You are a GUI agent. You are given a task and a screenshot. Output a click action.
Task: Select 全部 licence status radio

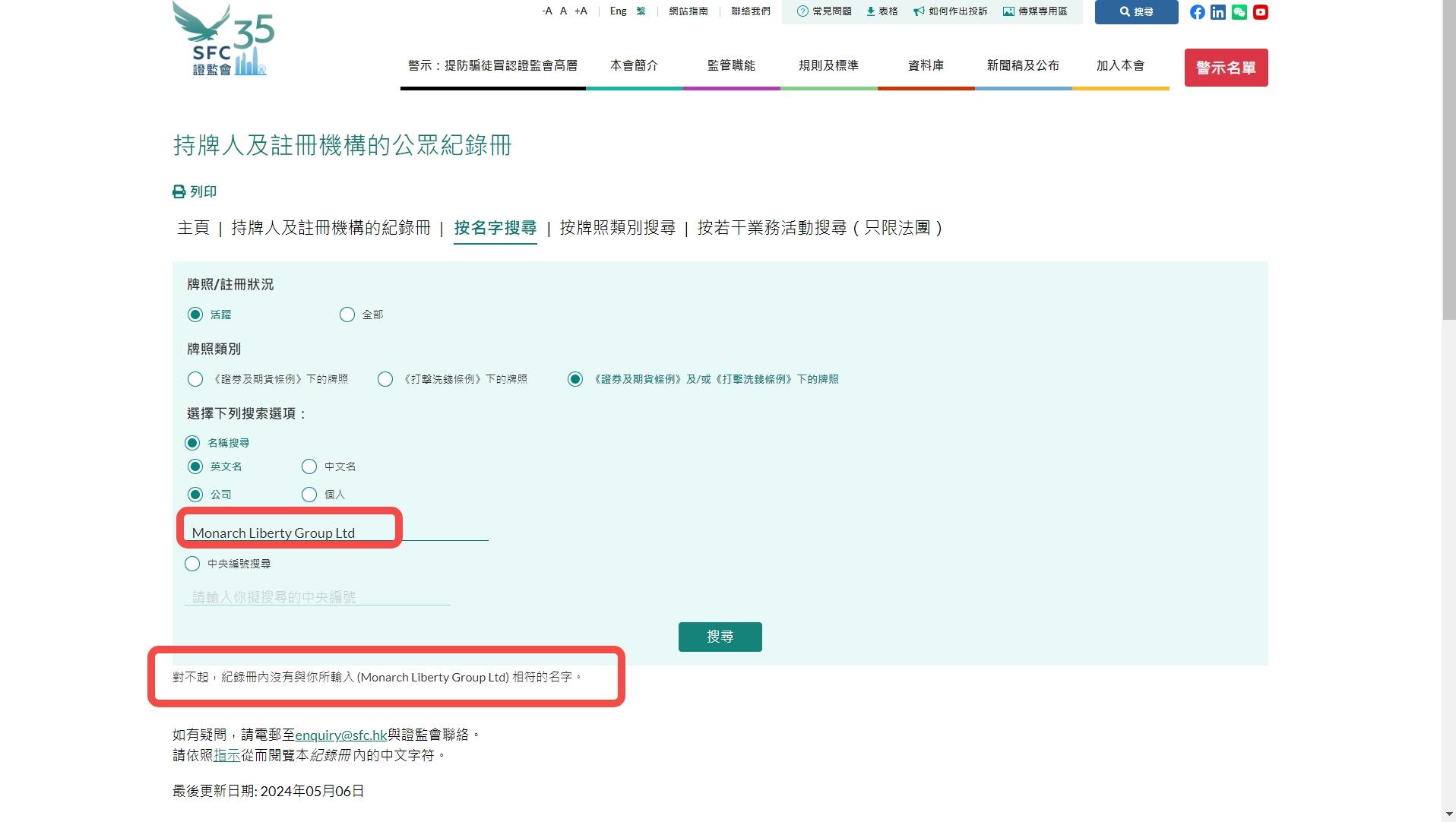click(x=347, y=315)
